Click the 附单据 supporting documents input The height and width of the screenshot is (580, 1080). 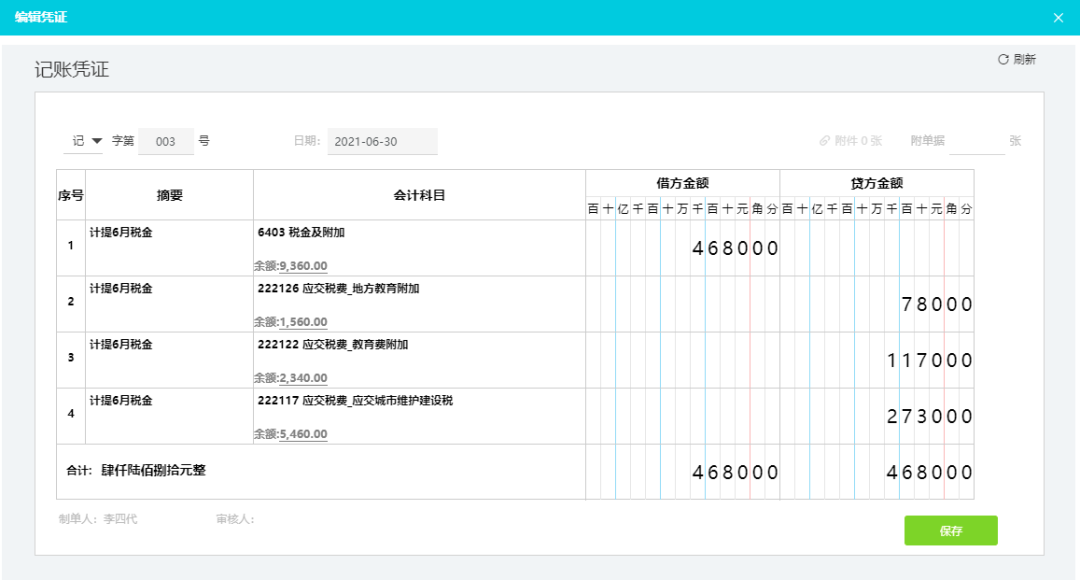(x=977, y=141)
